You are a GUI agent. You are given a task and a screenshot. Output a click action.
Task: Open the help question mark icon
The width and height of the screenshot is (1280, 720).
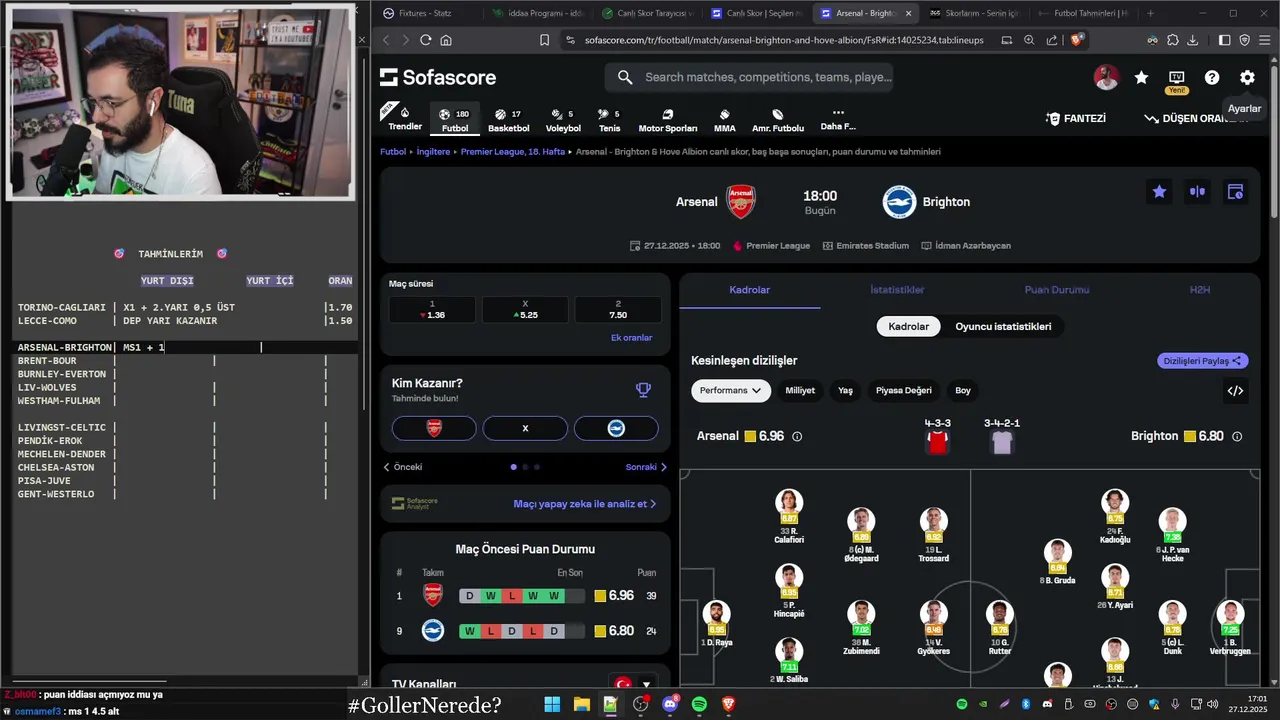[1212, 78]
